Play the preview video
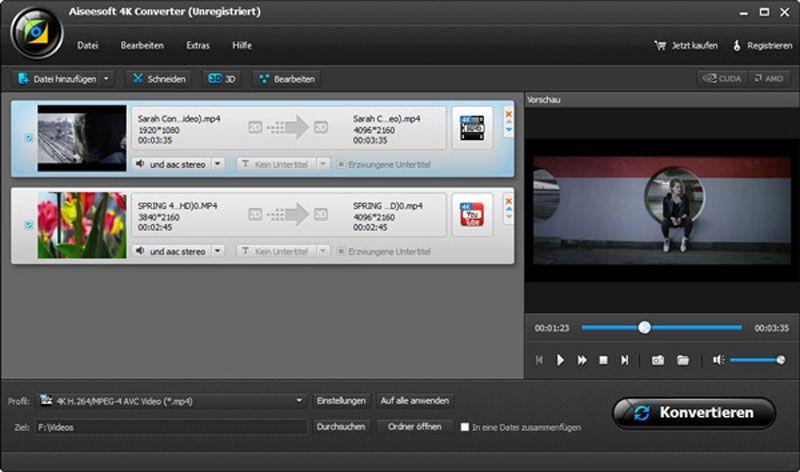The height and width of the screenshot is (472, 800). point(560,360)
